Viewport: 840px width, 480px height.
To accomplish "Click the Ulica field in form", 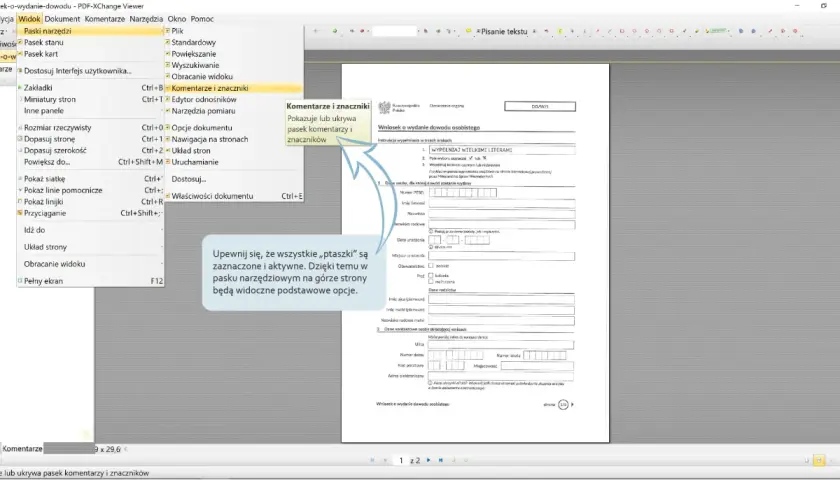I will point(500,344).
